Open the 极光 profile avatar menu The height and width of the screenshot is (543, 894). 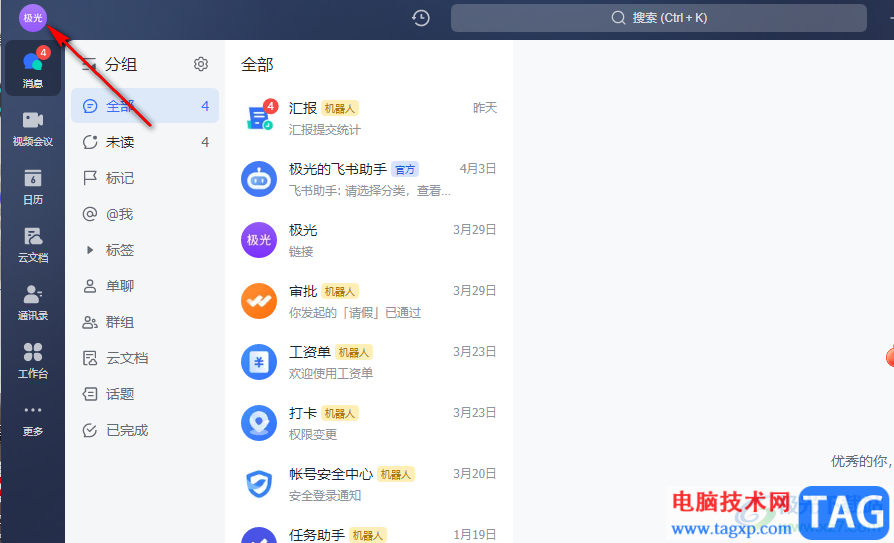point(32,18)
